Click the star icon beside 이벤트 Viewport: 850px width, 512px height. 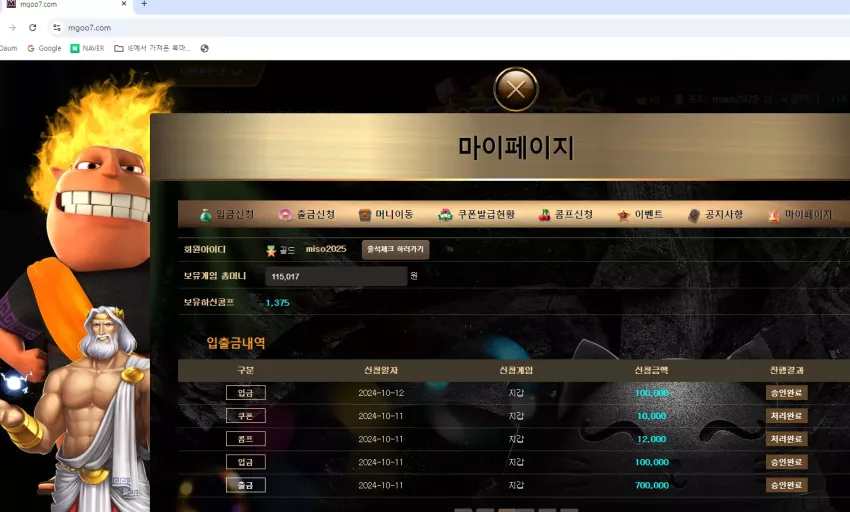[x=623, y=216]
